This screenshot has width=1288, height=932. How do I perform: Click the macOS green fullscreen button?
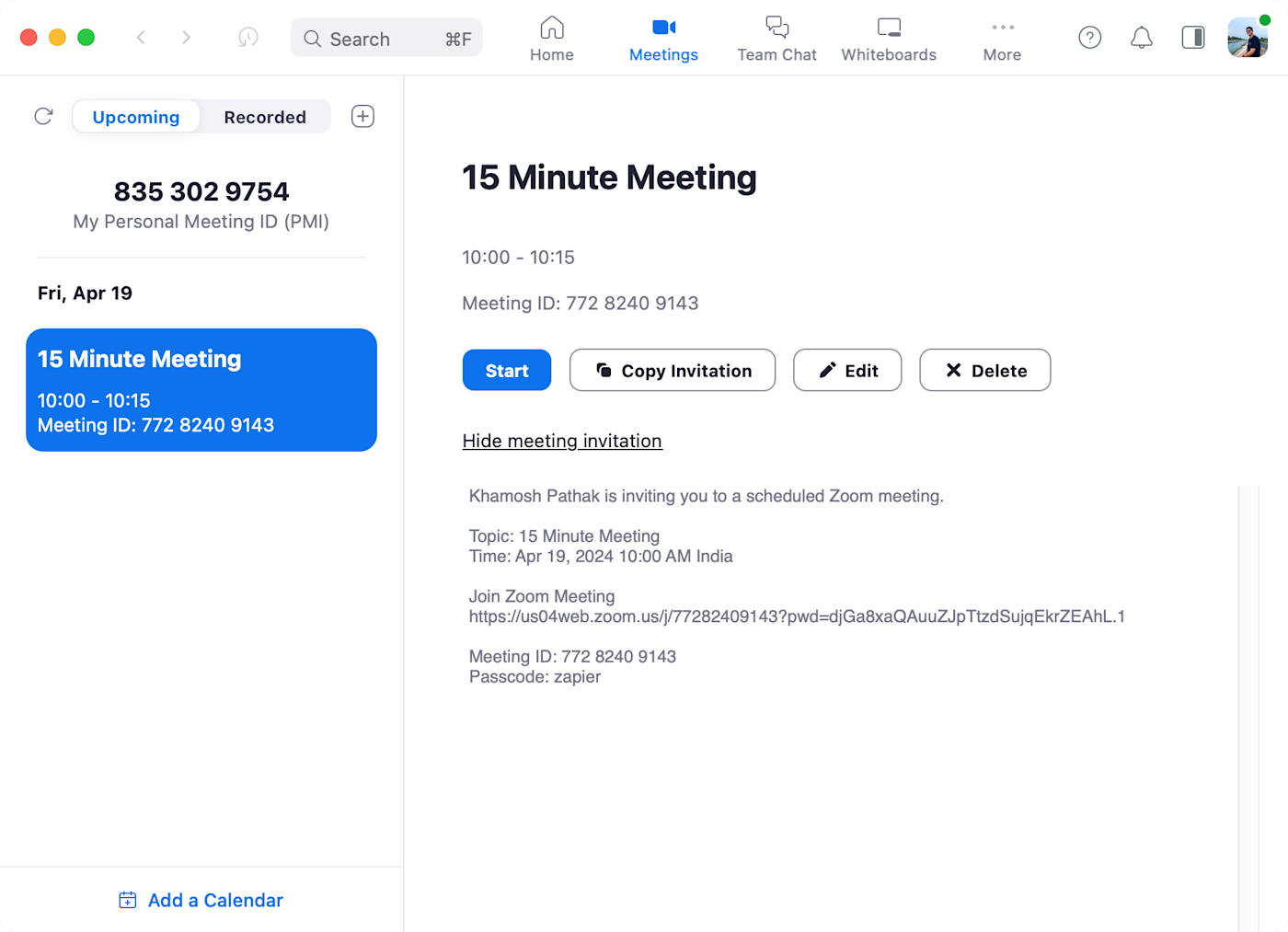tap(86, 38)
